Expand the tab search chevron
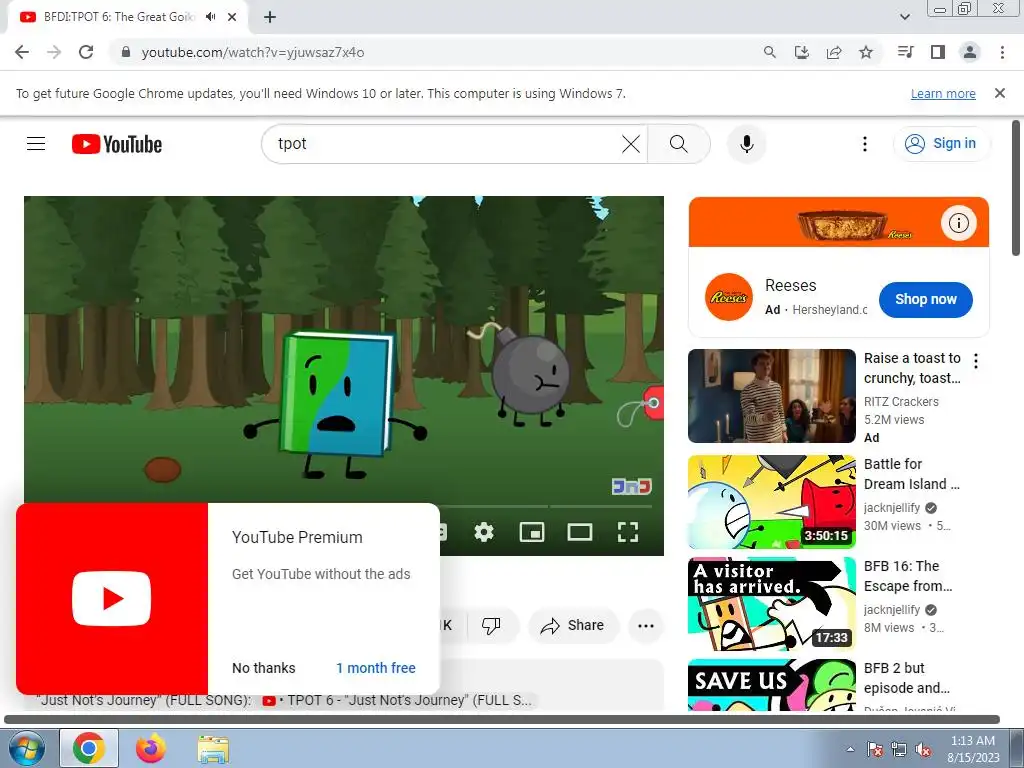 point(904,17)
